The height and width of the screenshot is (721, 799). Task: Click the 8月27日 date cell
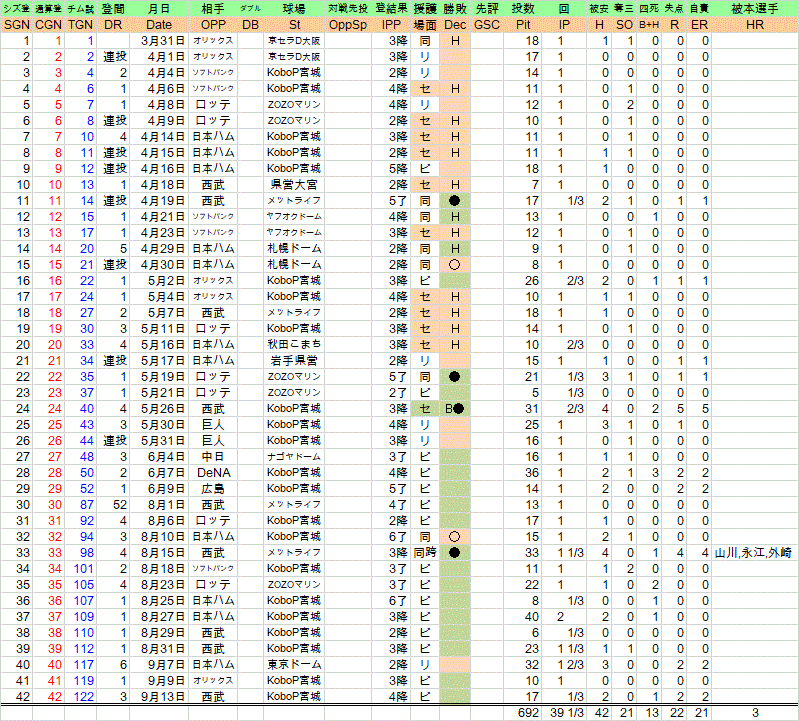pyautogui.click(x=159, y=617)
